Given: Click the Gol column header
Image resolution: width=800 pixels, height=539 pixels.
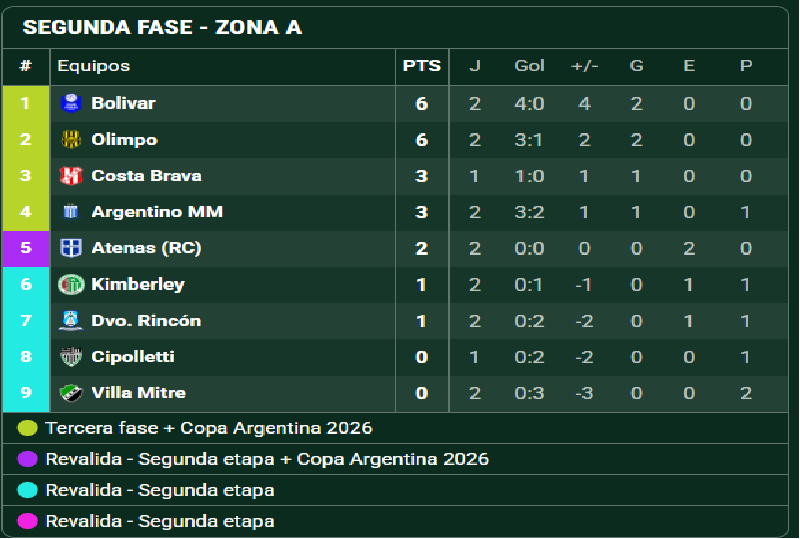Looking at the screenshot, I should click(x=529, y=66).
